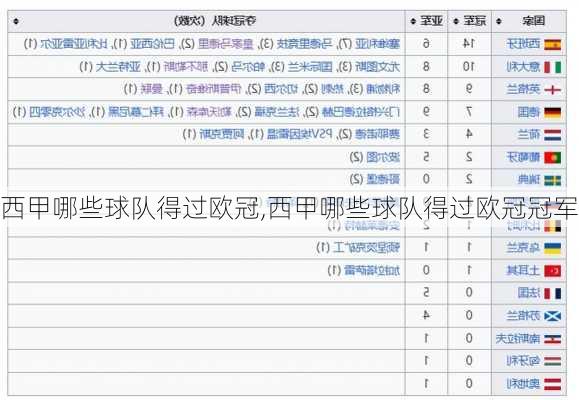This screenshot has height=400, width=579.
Task: Open the 波尔图 team link
Action: [383, 157]
